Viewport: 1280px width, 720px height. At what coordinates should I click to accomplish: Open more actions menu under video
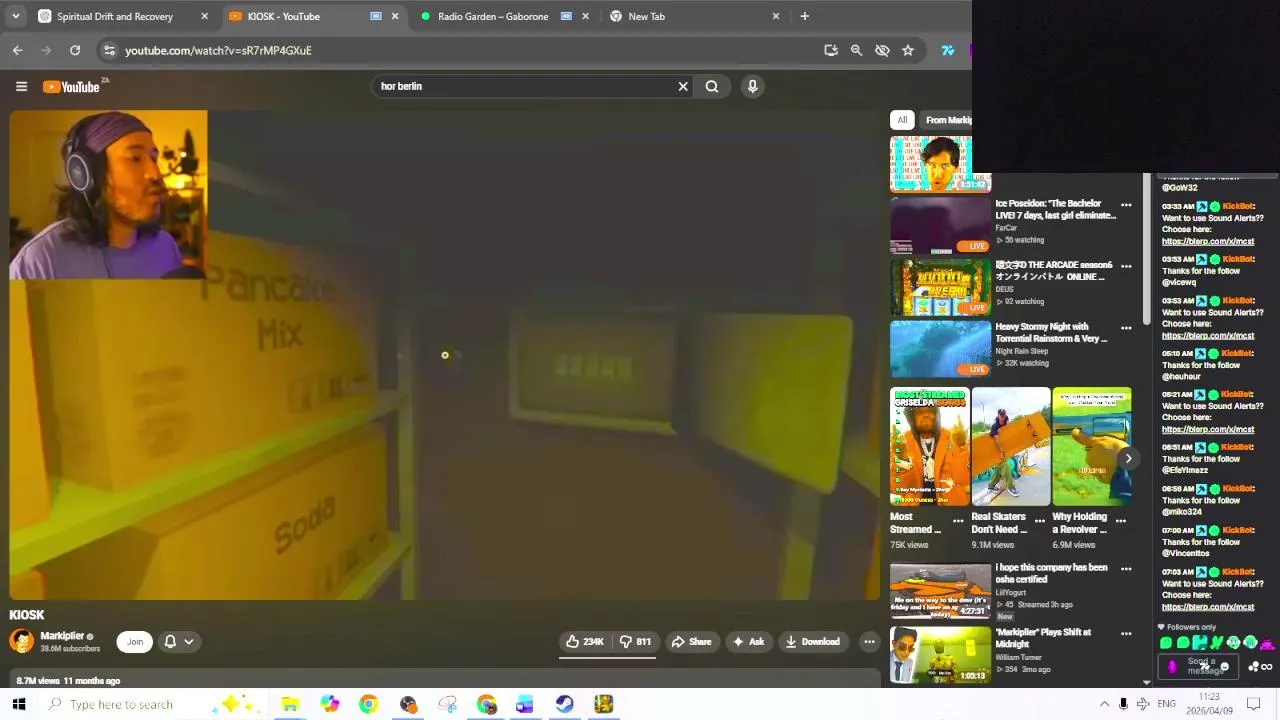869,642
